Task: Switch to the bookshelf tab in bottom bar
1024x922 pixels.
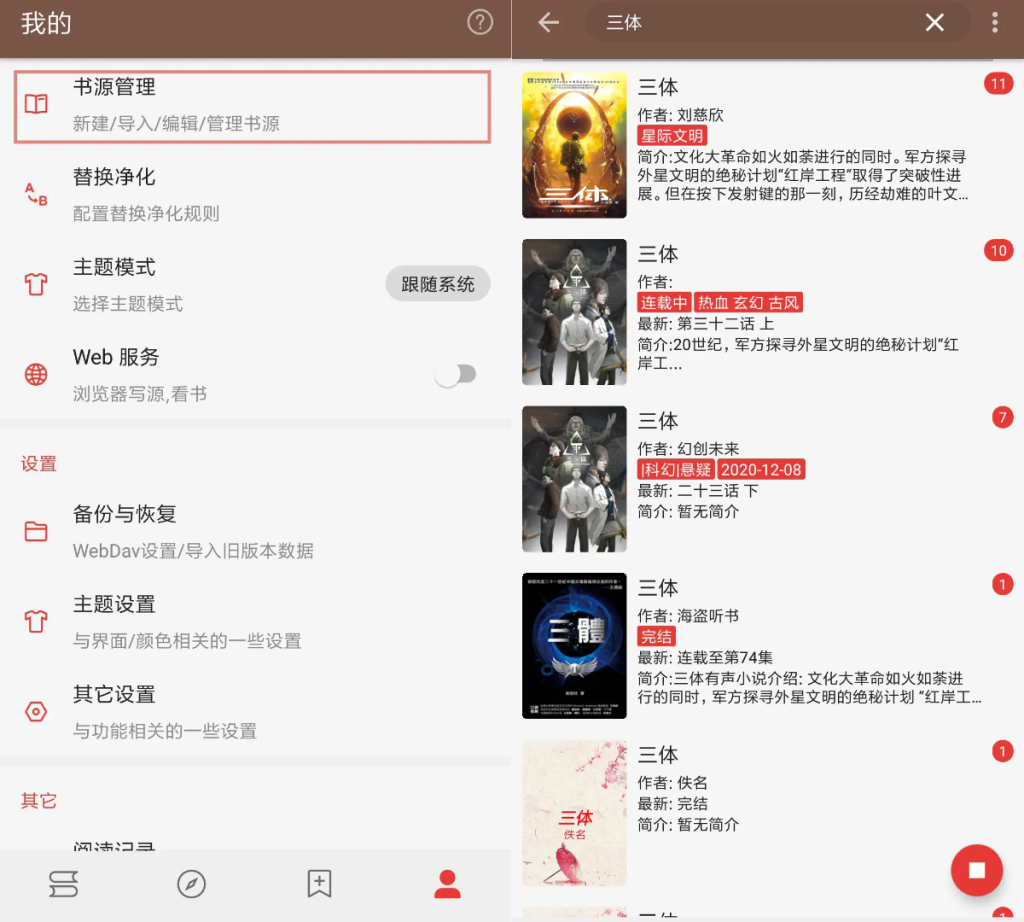Action: pyautogui.click(x=63, y=884)
